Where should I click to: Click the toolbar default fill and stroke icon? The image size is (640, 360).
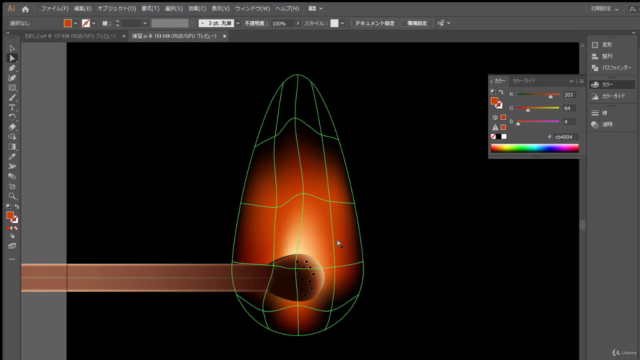[x=9, y=207]
